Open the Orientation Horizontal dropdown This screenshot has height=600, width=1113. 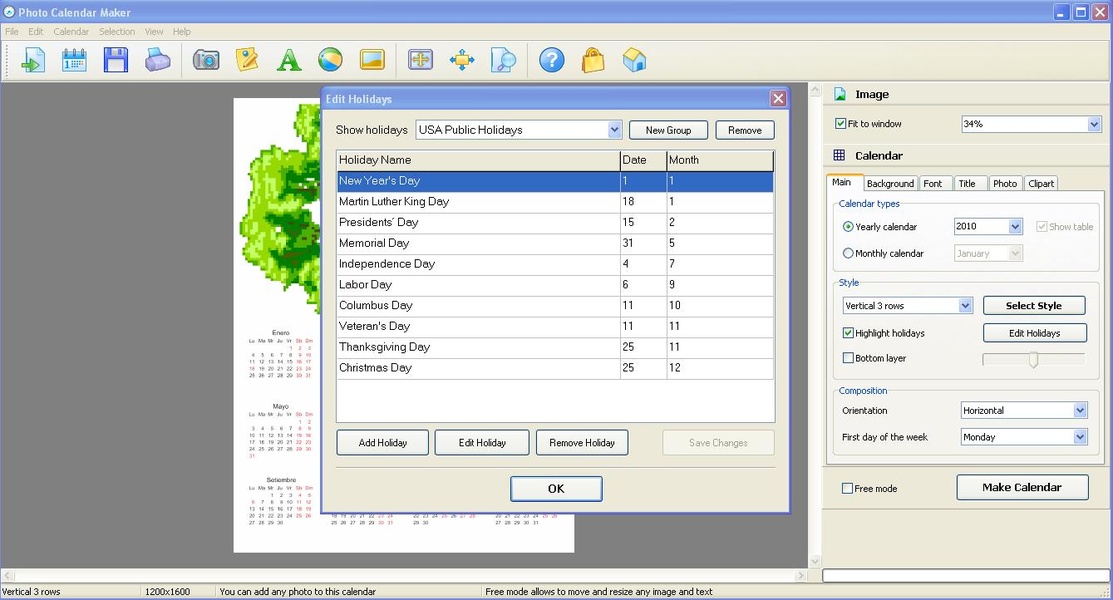1080,410
